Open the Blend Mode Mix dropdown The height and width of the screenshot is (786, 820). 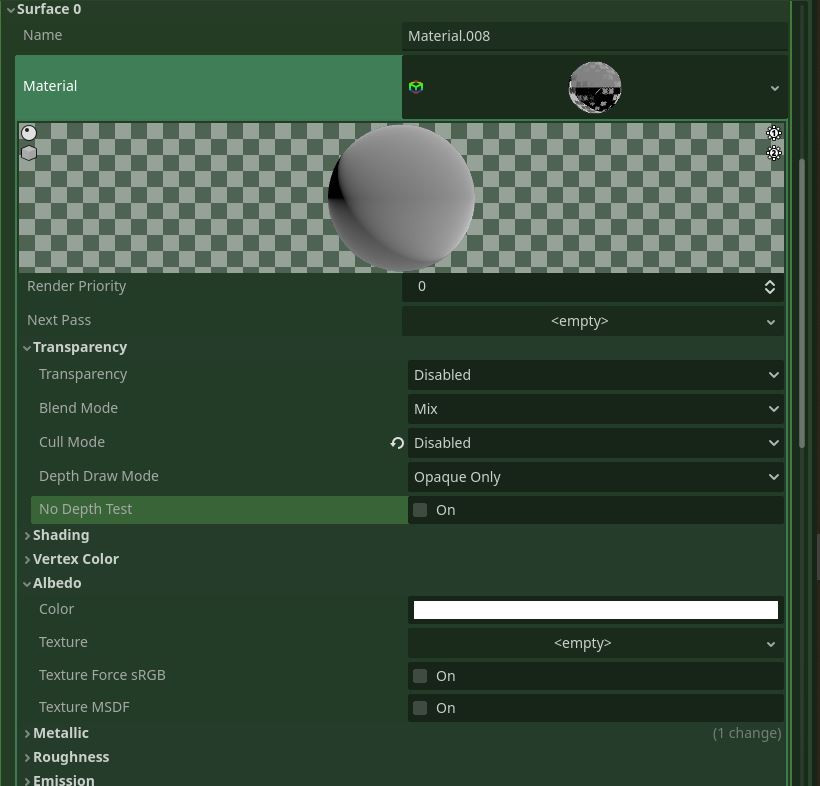tap(596, 409)
